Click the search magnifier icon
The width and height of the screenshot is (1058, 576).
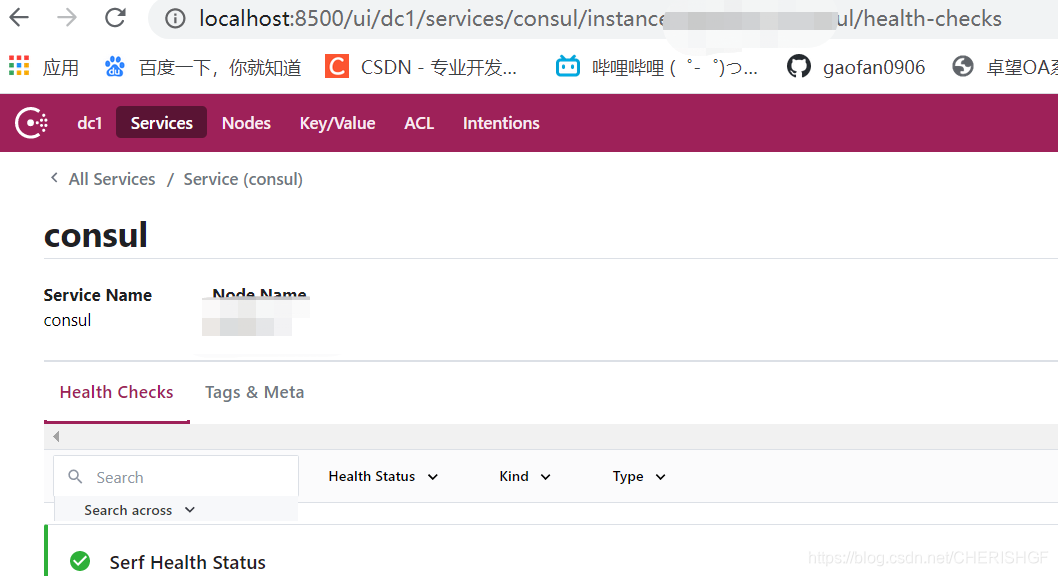tap(76, 476)
